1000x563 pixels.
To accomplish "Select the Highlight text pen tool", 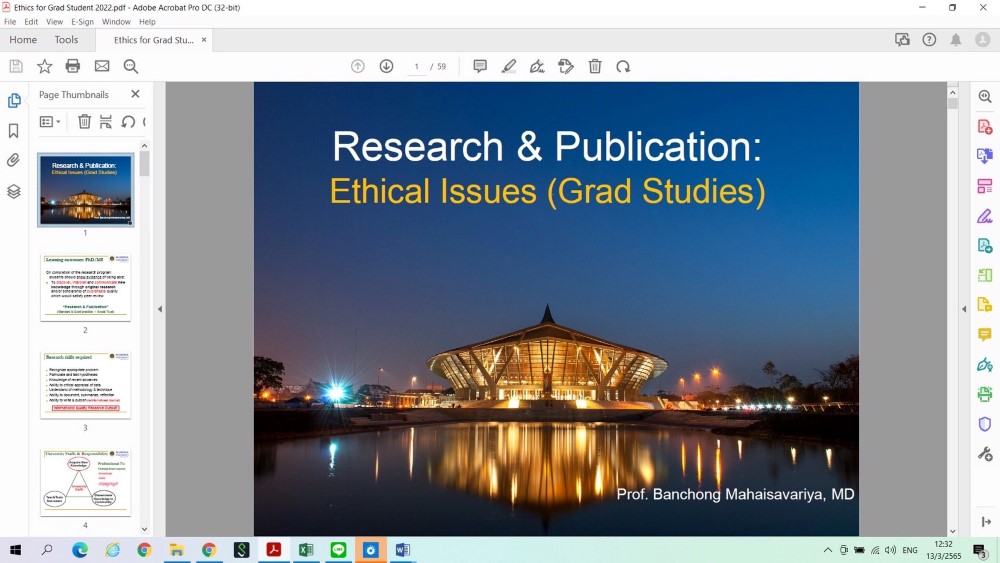I will [x=509, y=66].
